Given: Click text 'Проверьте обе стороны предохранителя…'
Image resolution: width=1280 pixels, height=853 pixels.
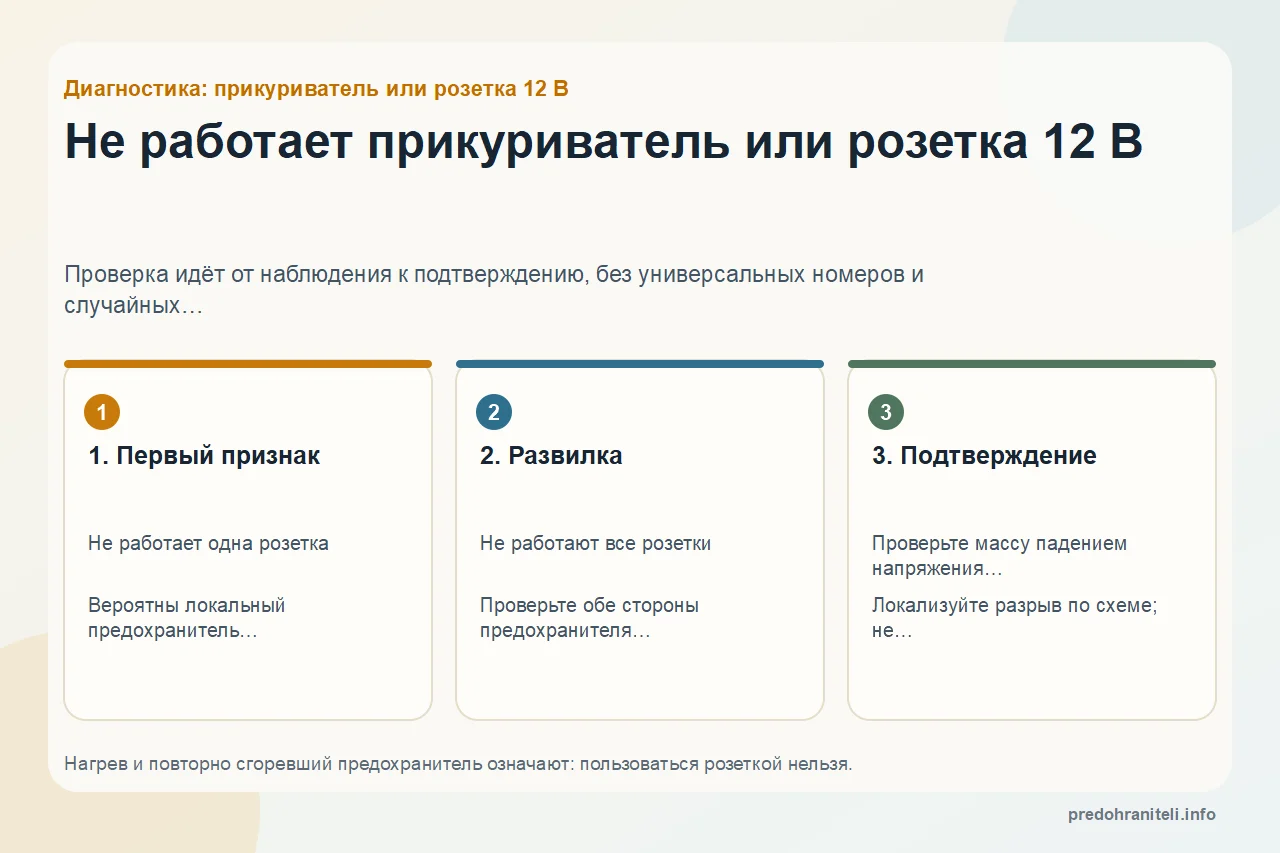Looking at the screenshot, I should [x=589, y=618].
